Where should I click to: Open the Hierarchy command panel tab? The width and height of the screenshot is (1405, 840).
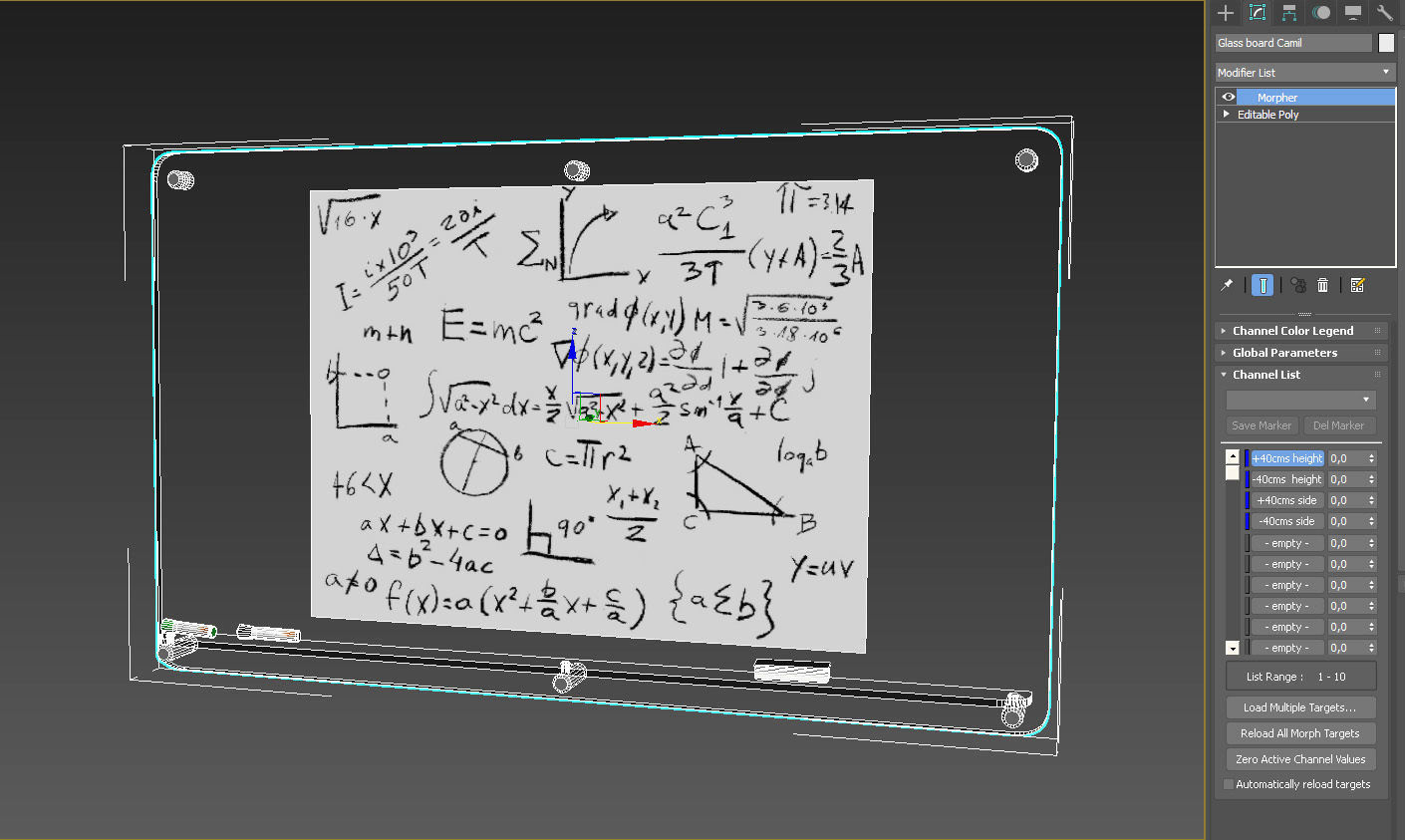[x=1289, y=13]
